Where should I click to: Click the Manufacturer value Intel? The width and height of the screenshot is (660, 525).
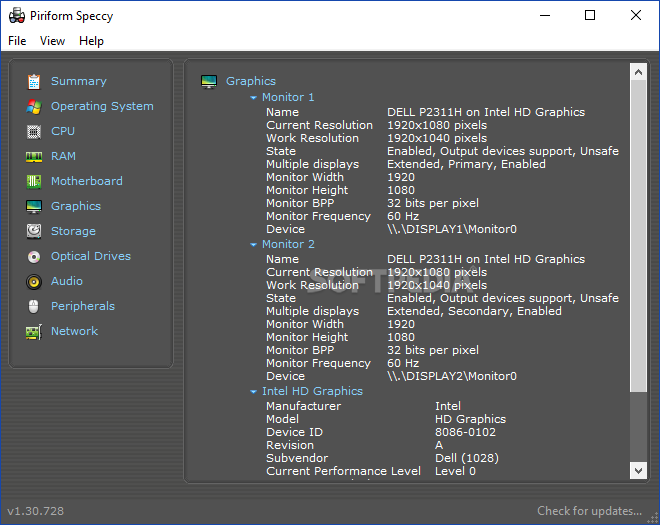click(x=447, y=406)
